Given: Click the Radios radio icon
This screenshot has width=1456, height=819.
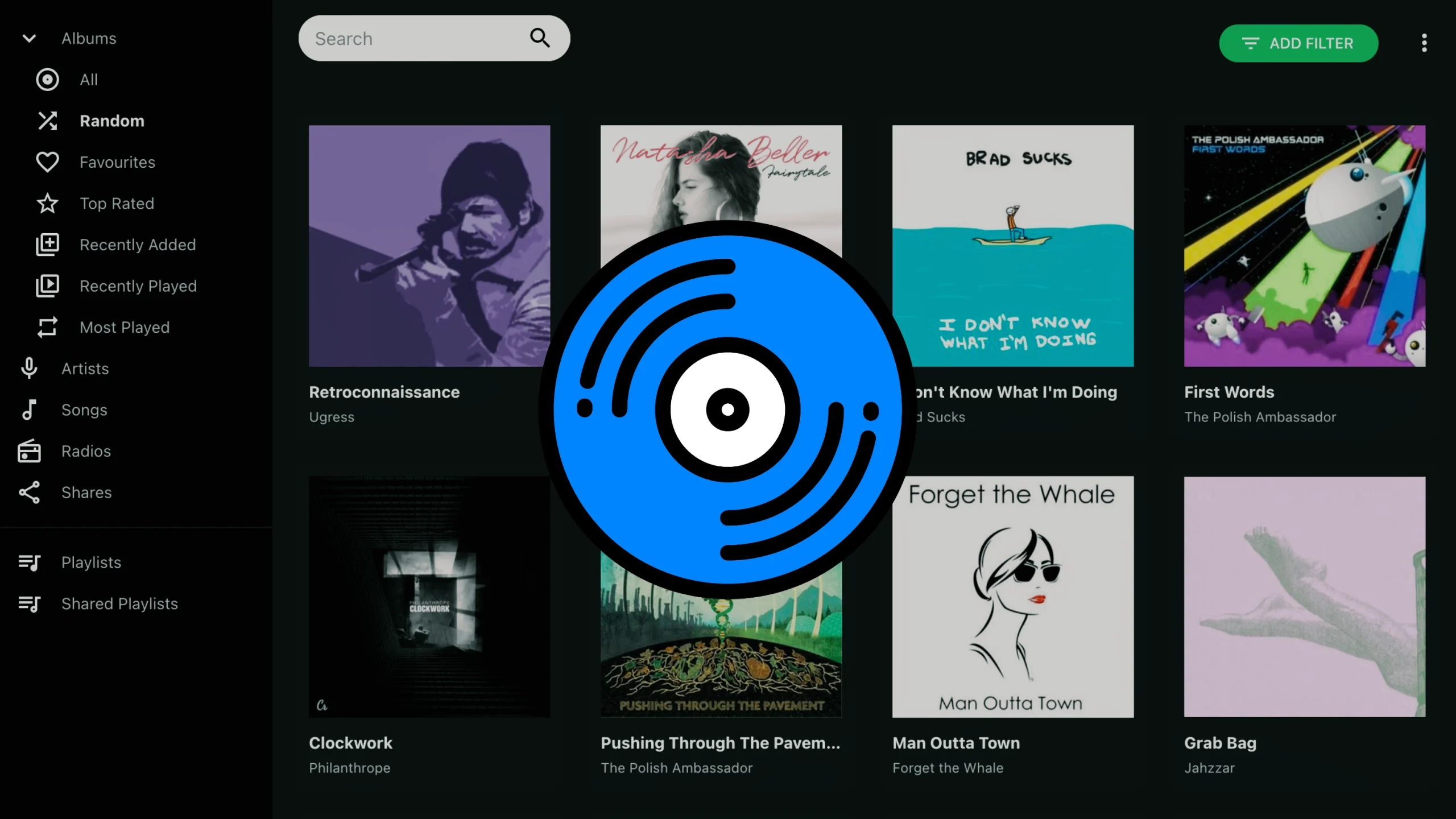Looking at the screenshot, I should click(x=29, y=451).
